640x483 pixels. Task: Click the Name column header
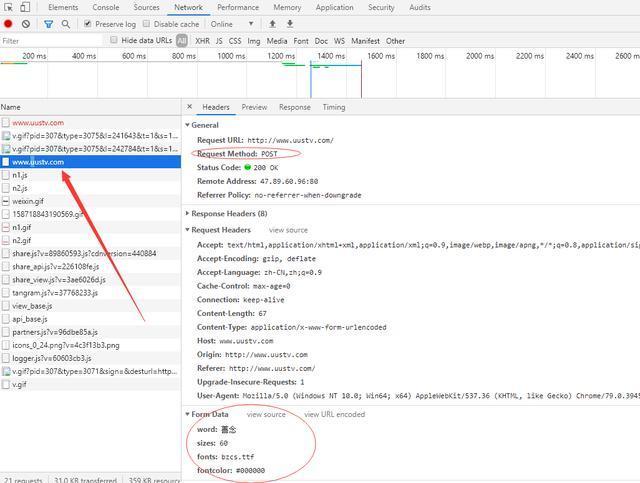coord(90,107)
